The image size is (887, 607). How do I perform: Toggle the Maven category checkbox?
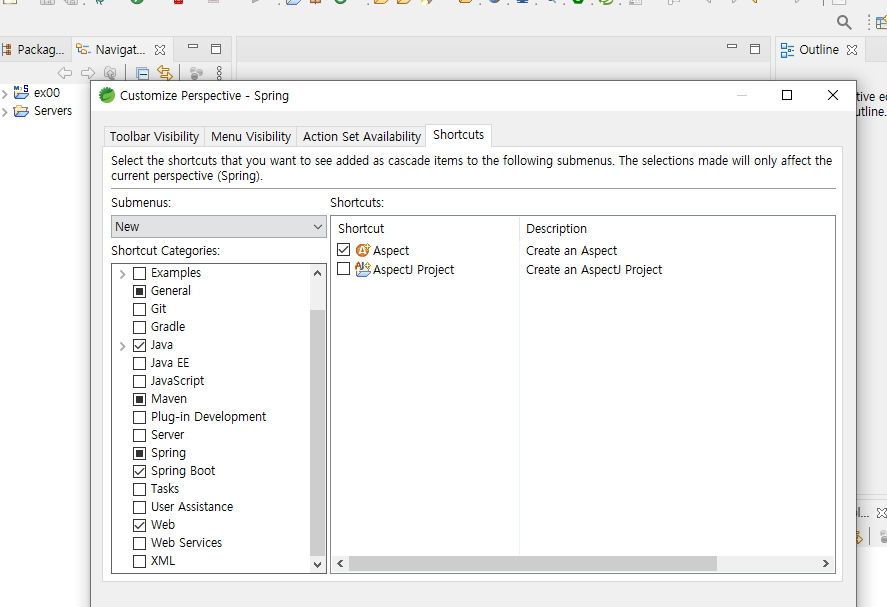pyautogui.click(x=139, y=399)
